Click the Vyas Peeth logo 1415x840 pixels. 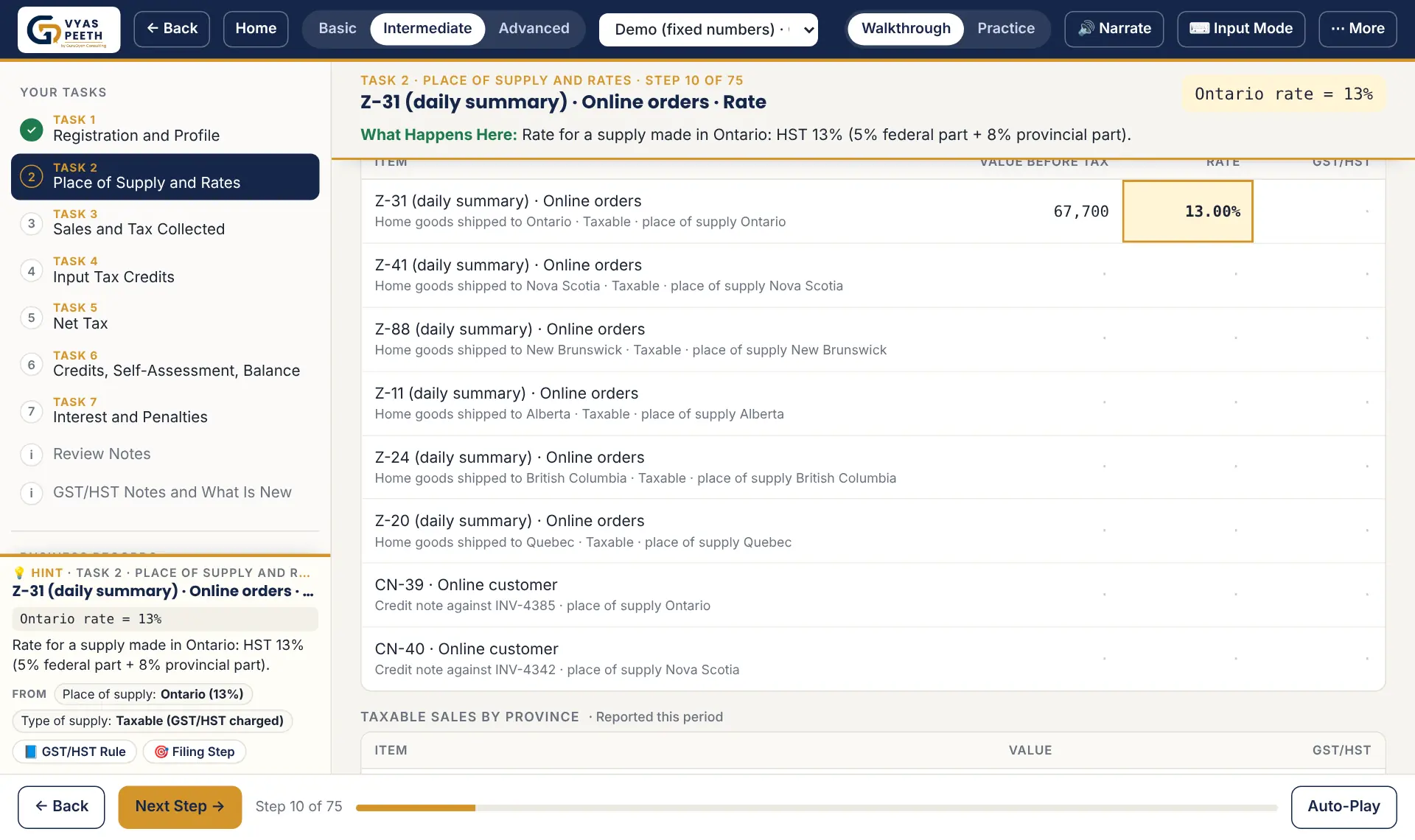pyautogui.click(x=69, y=29)
